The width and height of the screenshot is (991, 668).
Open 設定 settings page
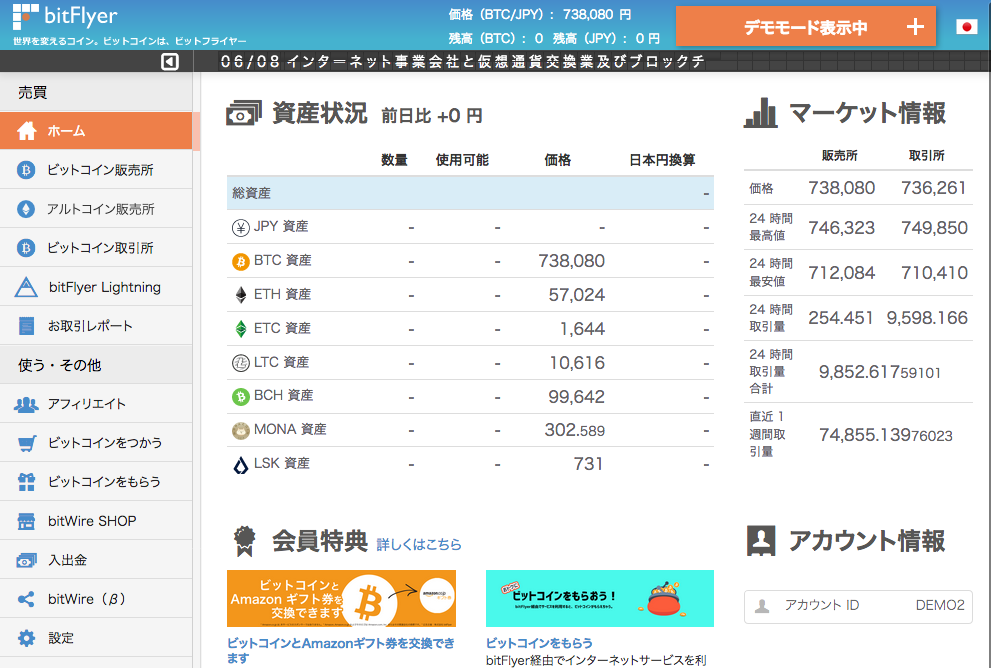pyautogui.click(x=96, y=638)
